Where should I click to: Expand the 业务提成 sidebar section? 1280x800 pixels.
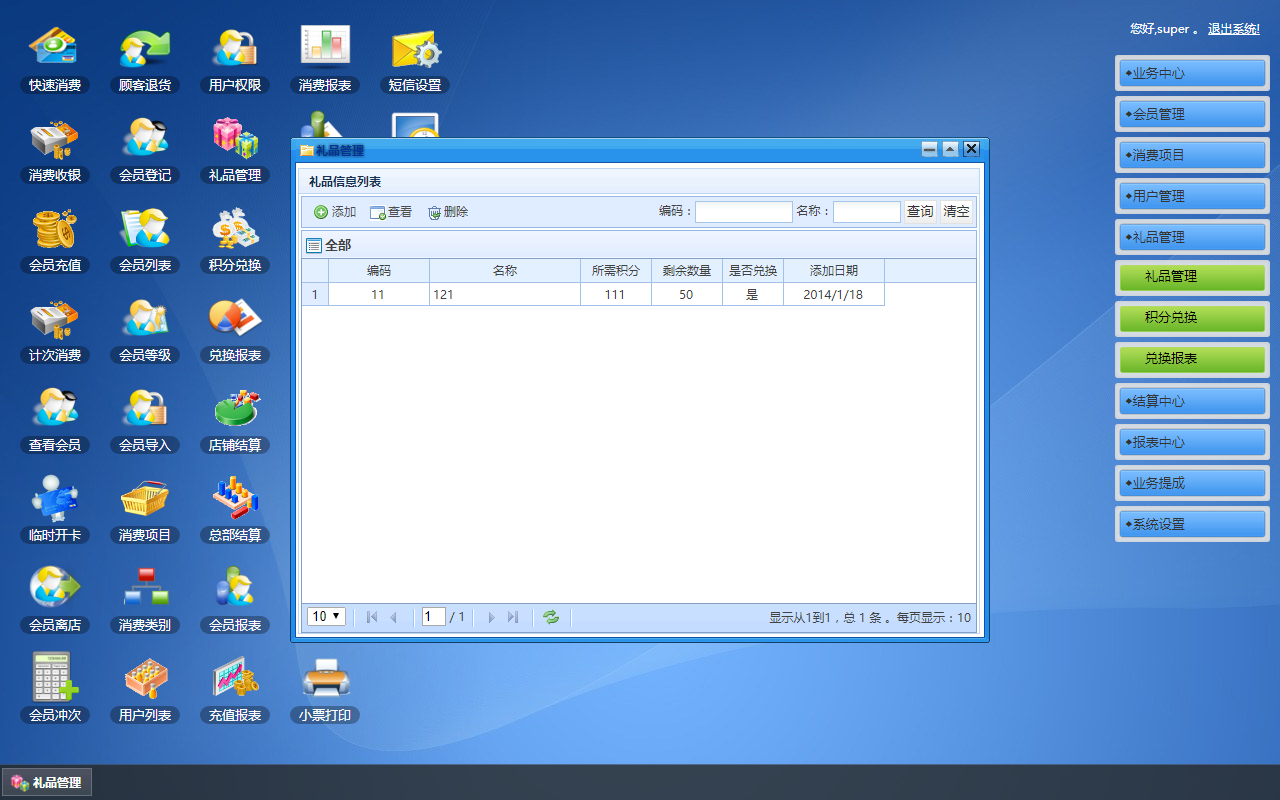(x=1192, y=483)
